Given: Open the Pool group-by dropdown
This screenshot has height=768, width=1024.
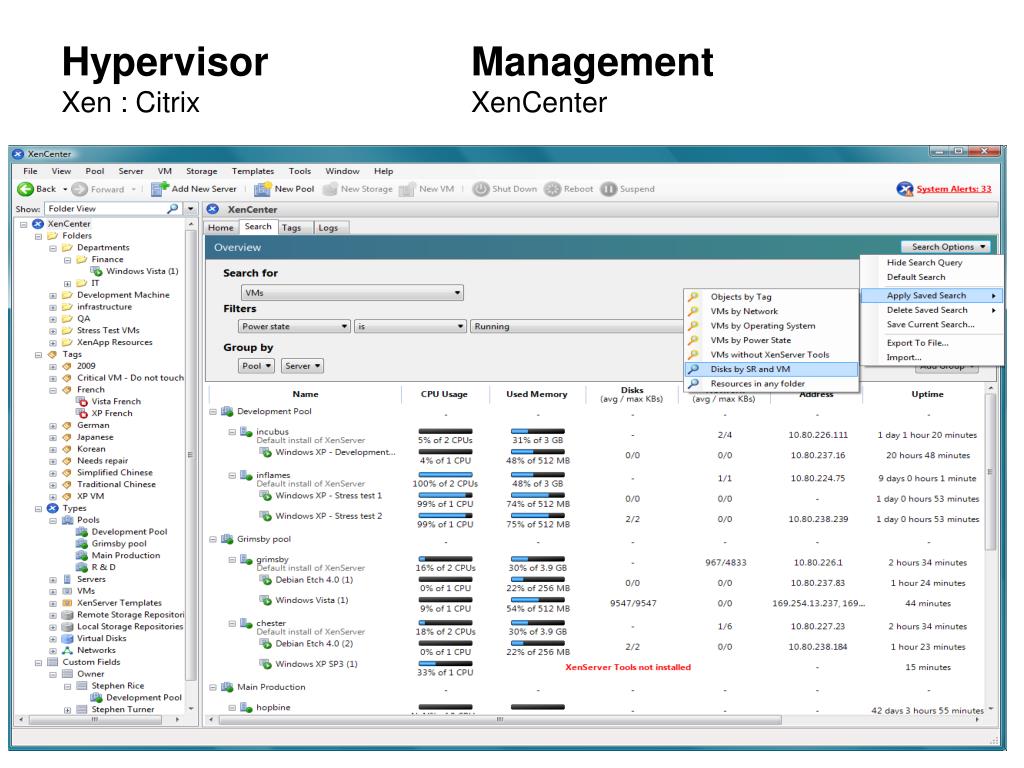Looking at the screenshot, I should (x=256, y=366).
